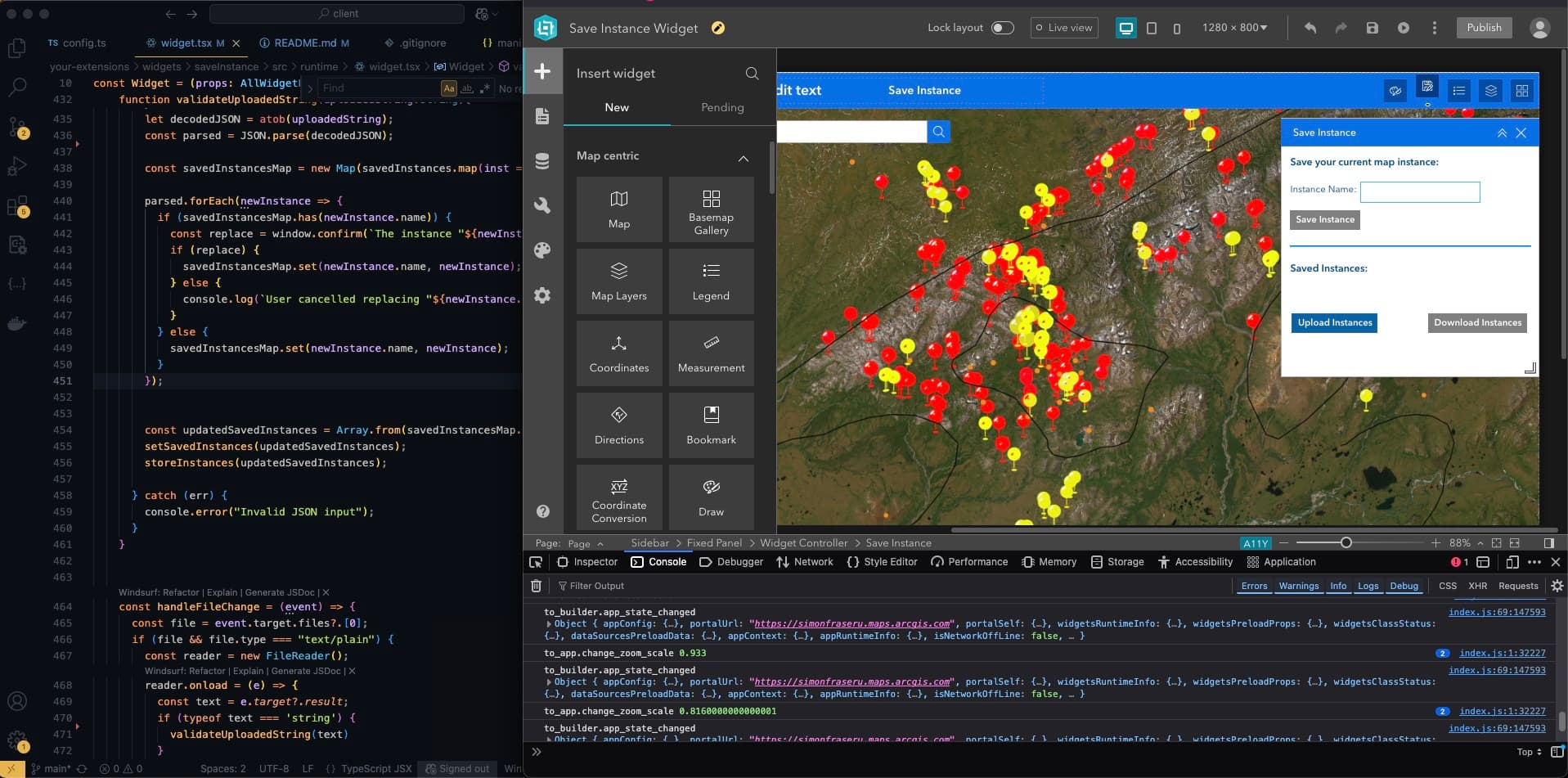
Task: Undo the last change in Experience Builder
Action: tap(1310, 28)
